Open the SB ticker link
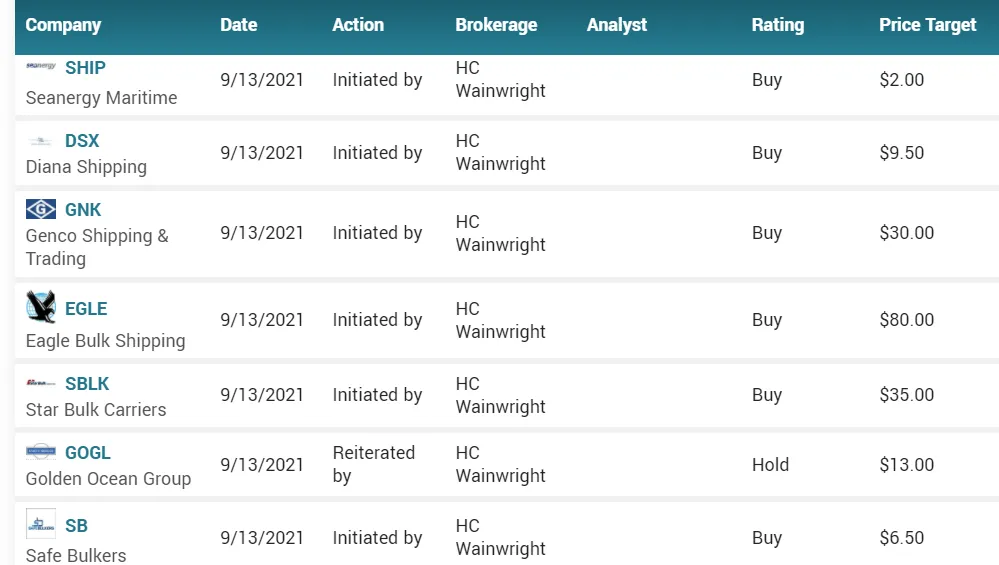999x565 pixels. pos(76,526)
